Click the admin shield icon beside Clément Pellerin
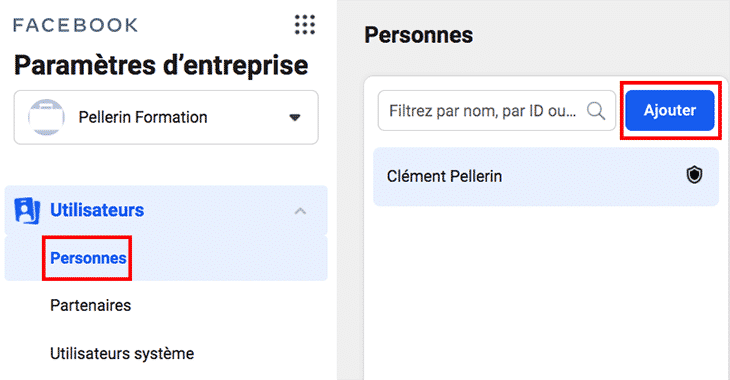 tap(694, 175)
